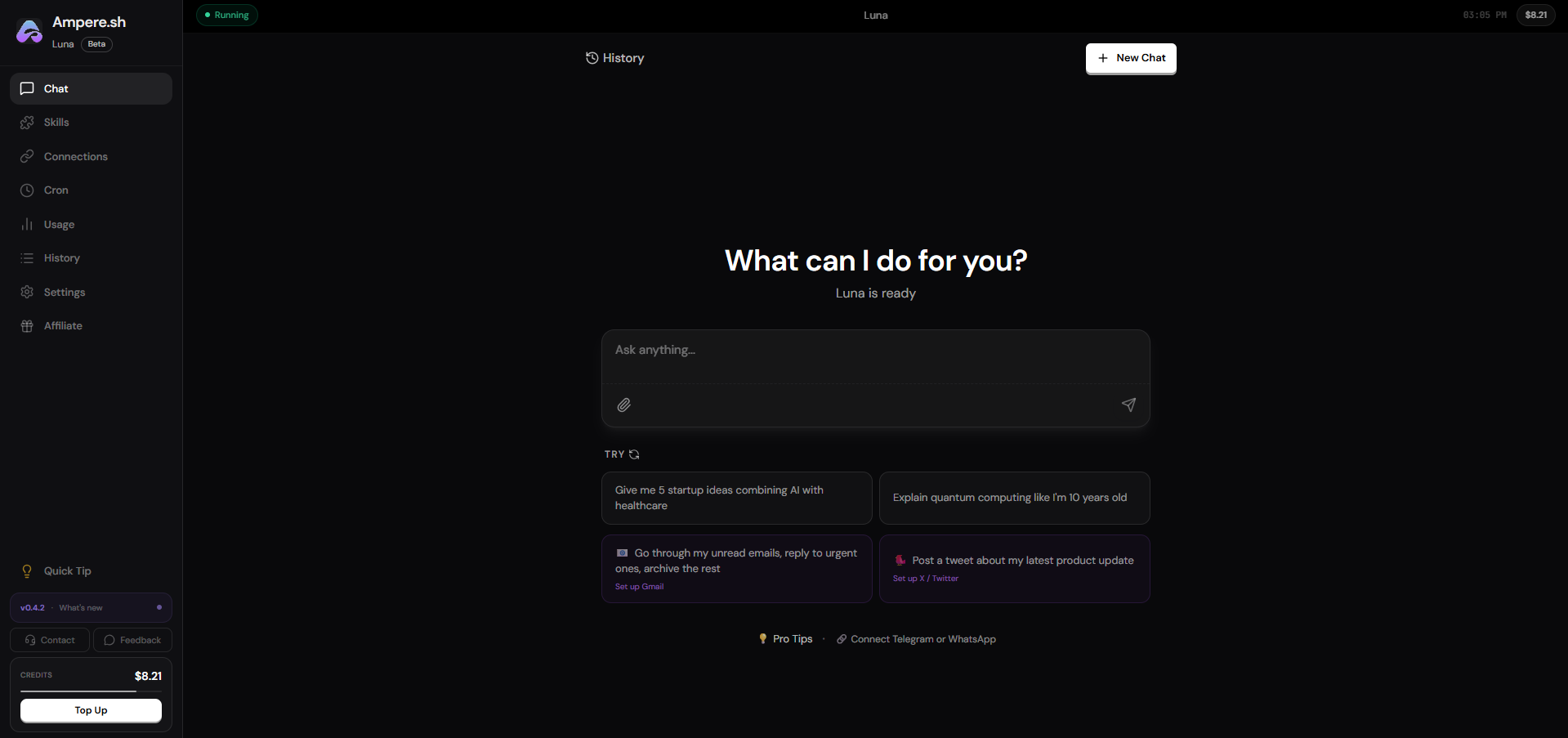1568x738 pixels.
Task: Select the Luna title tab
Action: point(874,15)
